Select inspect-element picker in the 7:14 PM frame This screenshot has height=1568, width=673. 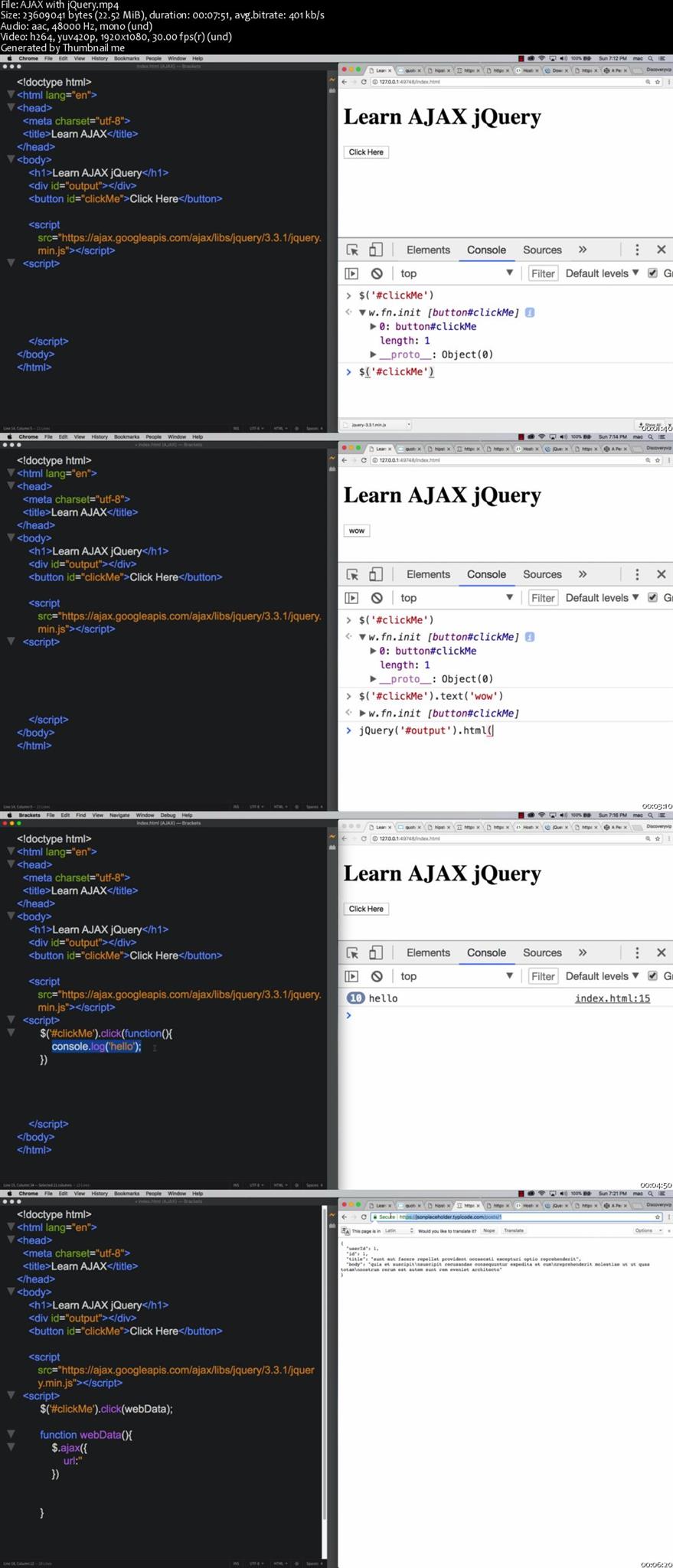352,574
